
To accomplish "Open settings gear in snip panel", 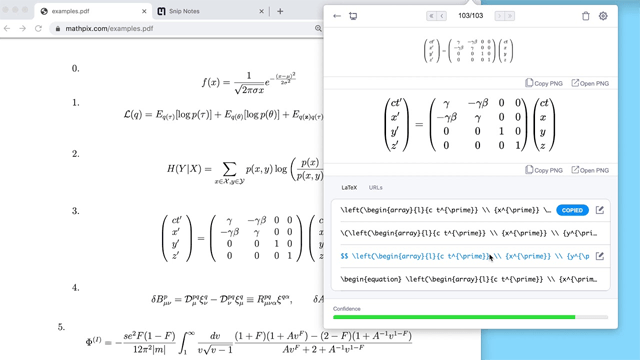I will 603,16.
